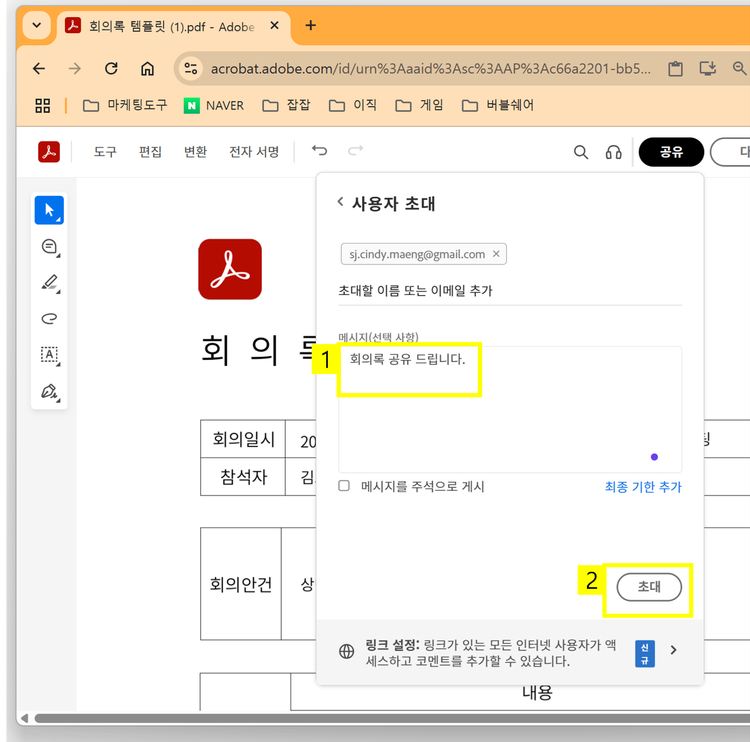Select the signature pen tool
The width and height of the screenshot is (750, 742).
pos(49,391)
